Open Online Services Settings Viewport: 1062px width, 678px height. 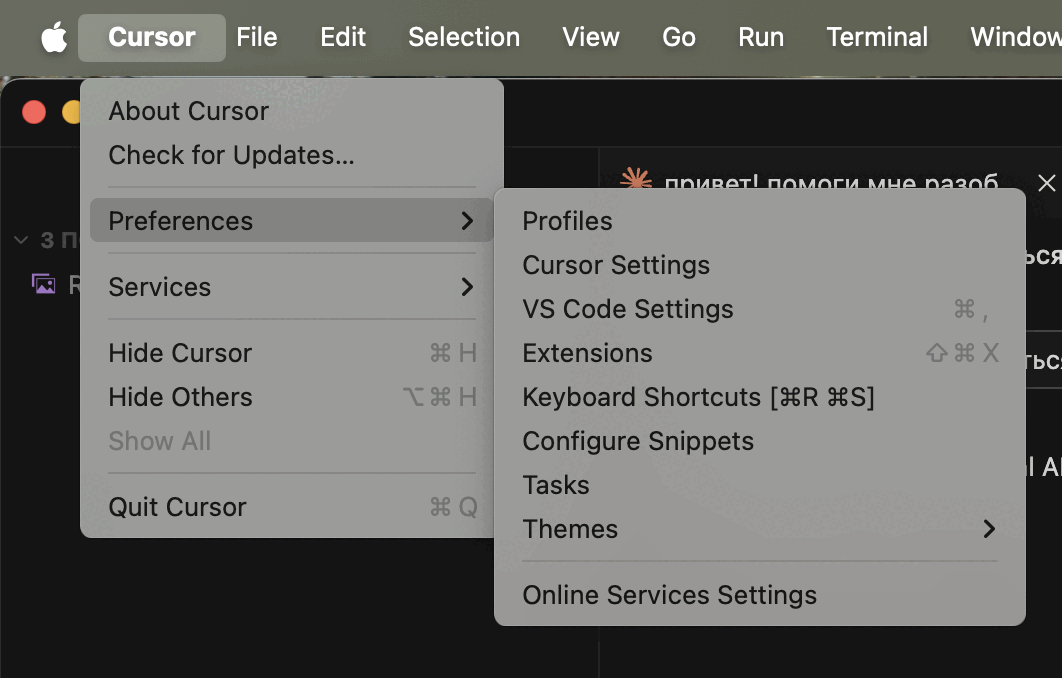coord(760,595)
